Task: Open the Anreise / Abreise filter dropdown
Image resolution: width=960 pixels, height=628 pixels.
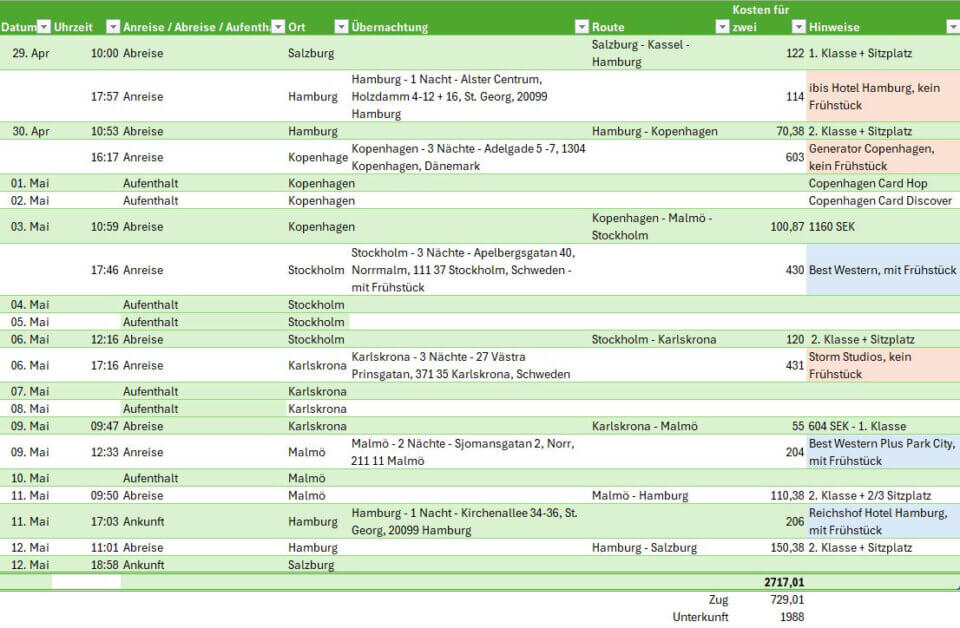Action: [x=279, y=27]
